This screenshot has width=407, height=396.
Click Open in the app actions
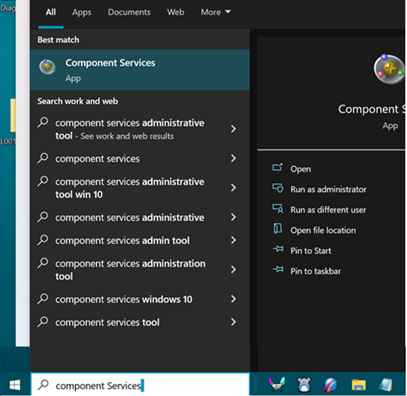300,169
